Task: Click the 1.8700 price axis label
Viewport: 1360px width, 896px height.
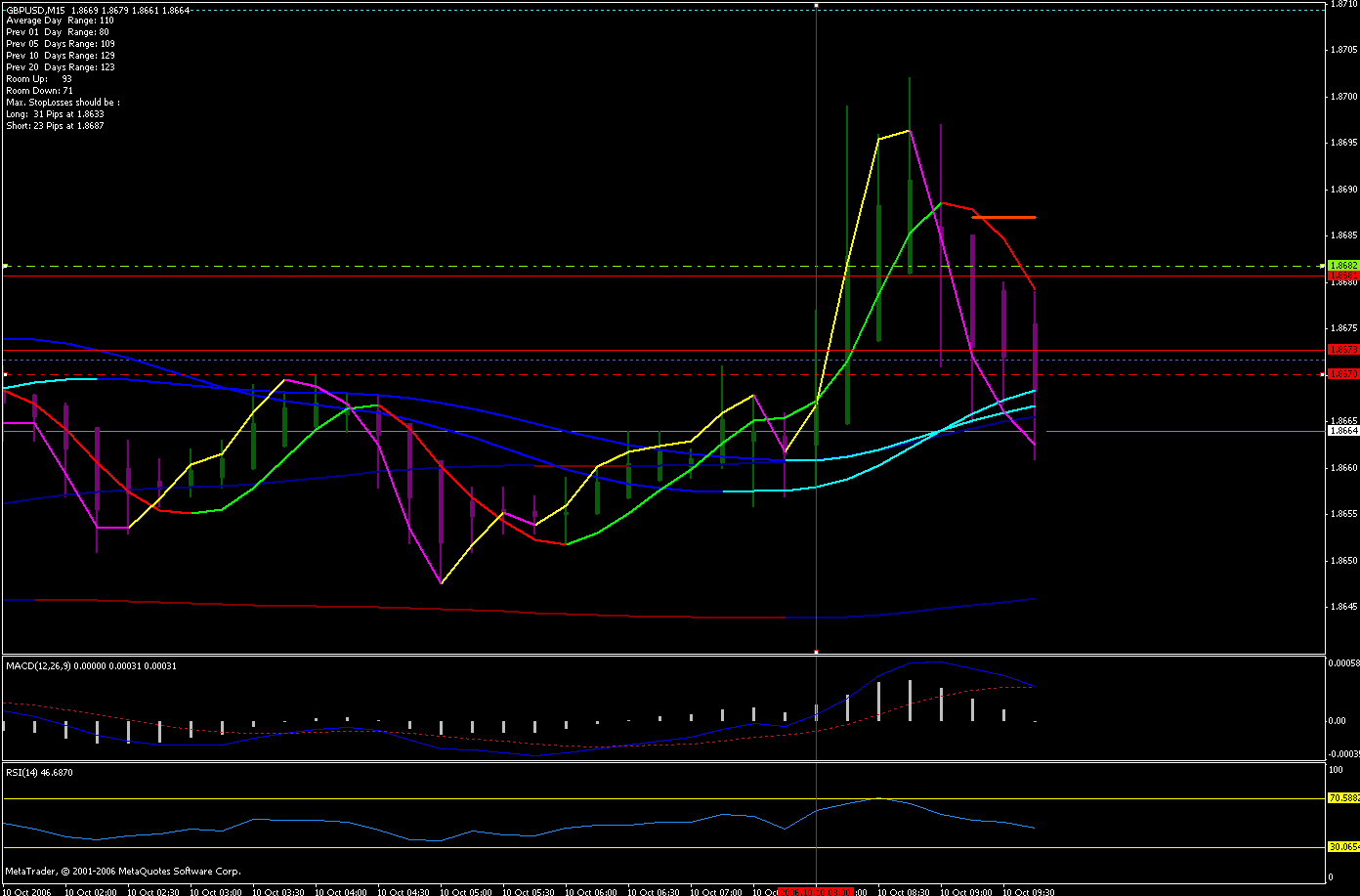Action: pyautogui.click(x=1343, y=97)
